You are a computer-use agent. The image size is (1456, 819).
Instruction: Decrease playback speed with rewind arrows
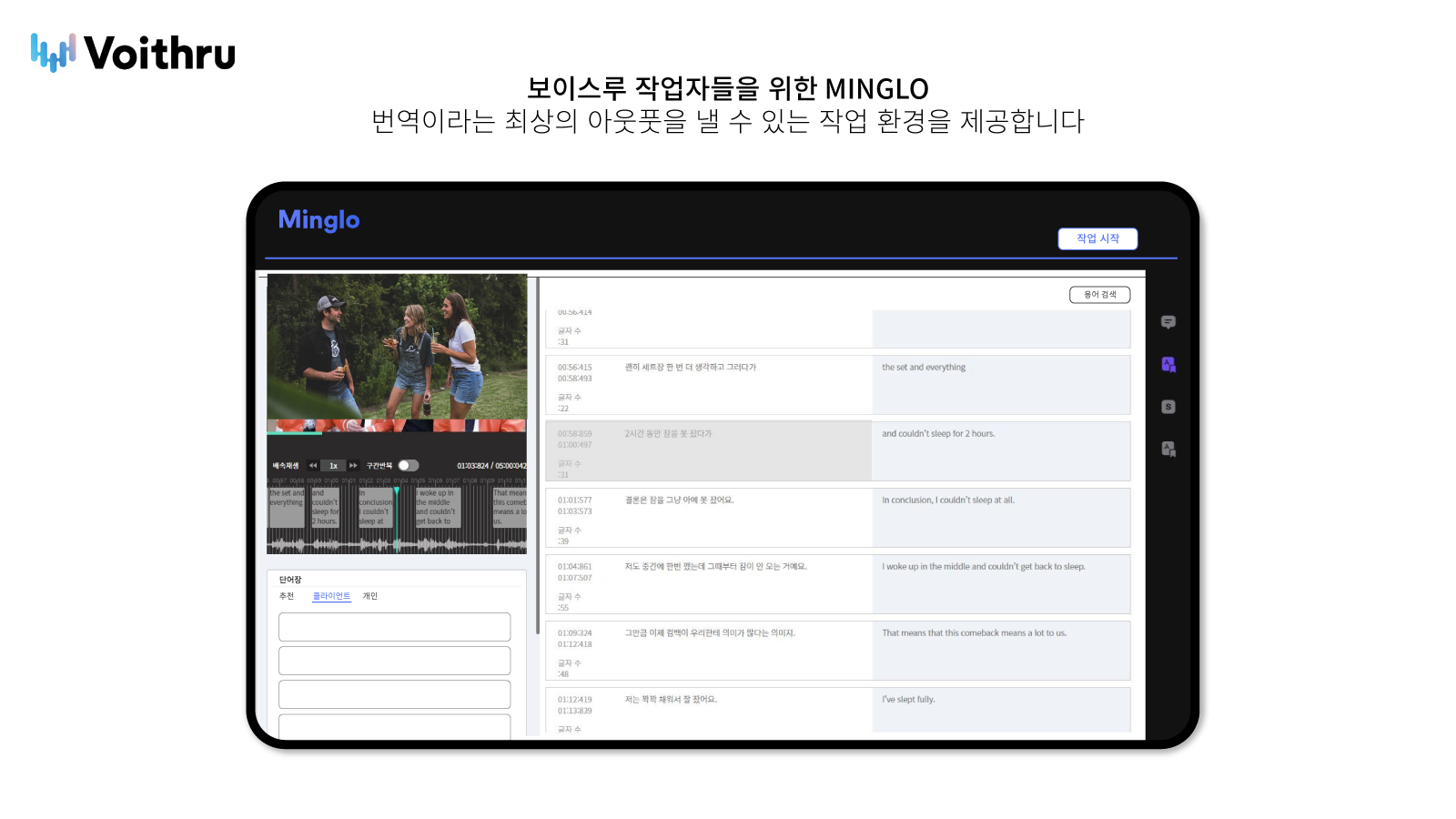[313, 465]
